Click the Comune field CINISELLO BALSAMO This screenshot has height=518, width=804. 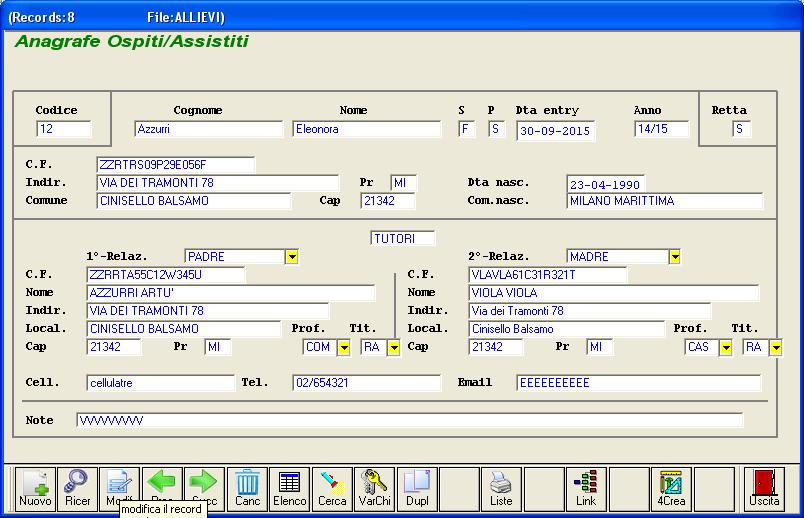tap(193, 201)
